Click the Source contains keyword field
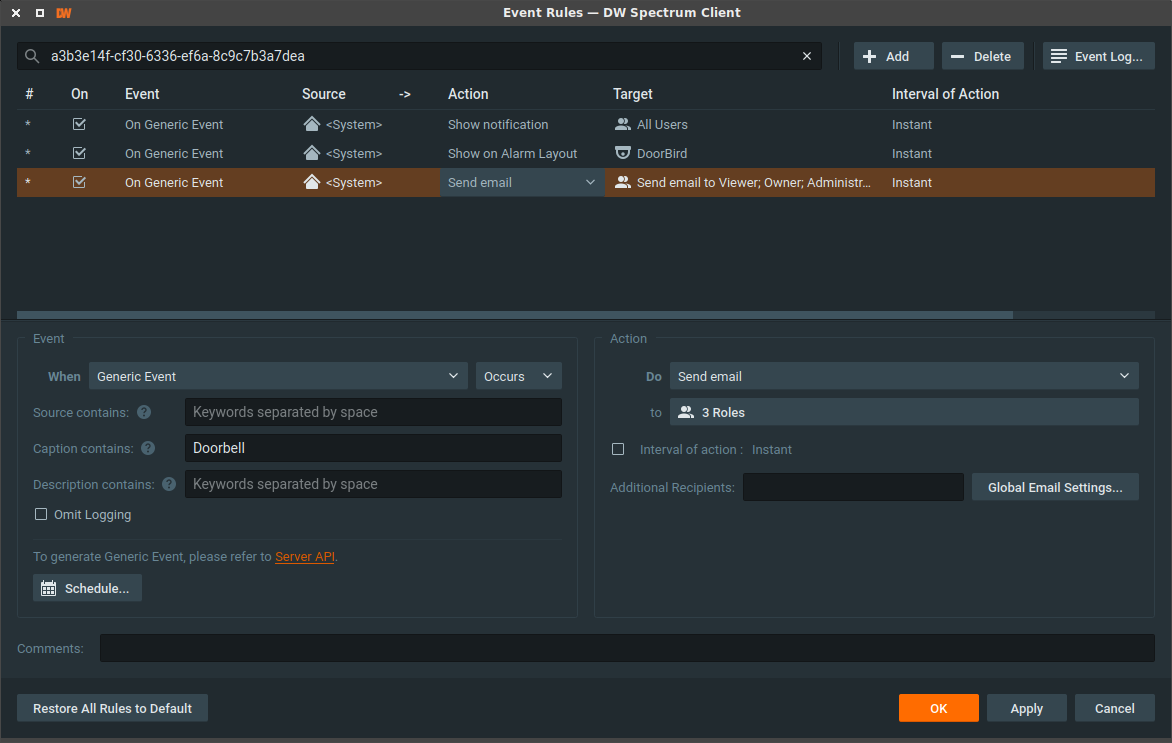Image resolution: width=1172 pixels, height=743 pixels. click(374, 412)
